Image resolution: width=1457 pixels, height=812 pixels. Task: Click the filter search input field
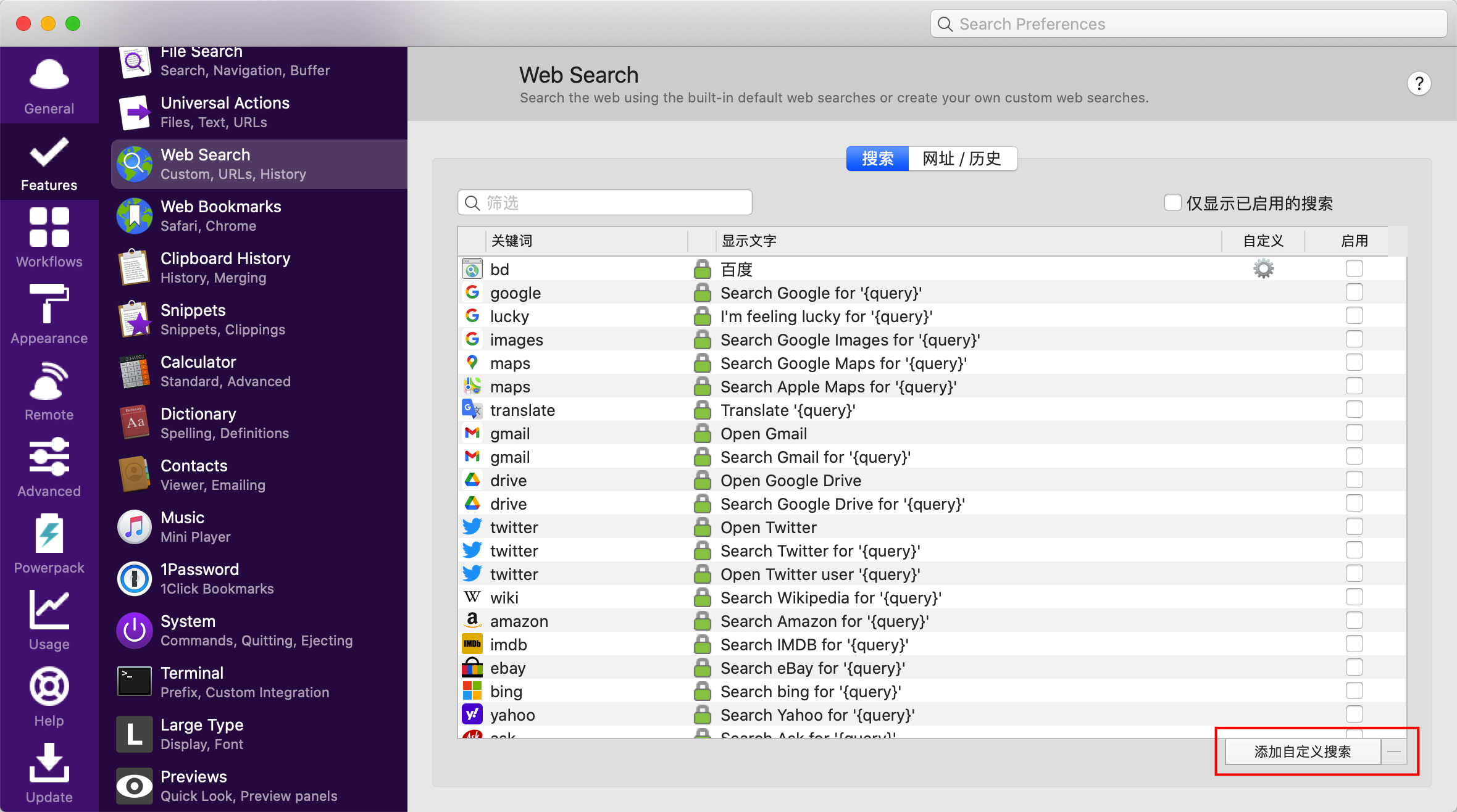tap(605, 203)
